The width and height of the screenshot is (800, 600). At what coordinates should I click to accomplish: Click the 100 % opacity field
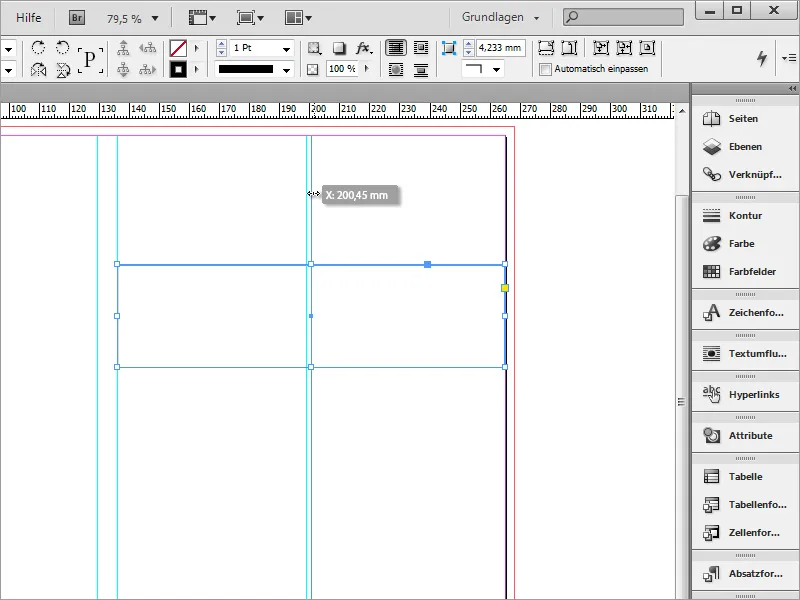(342, 68)
